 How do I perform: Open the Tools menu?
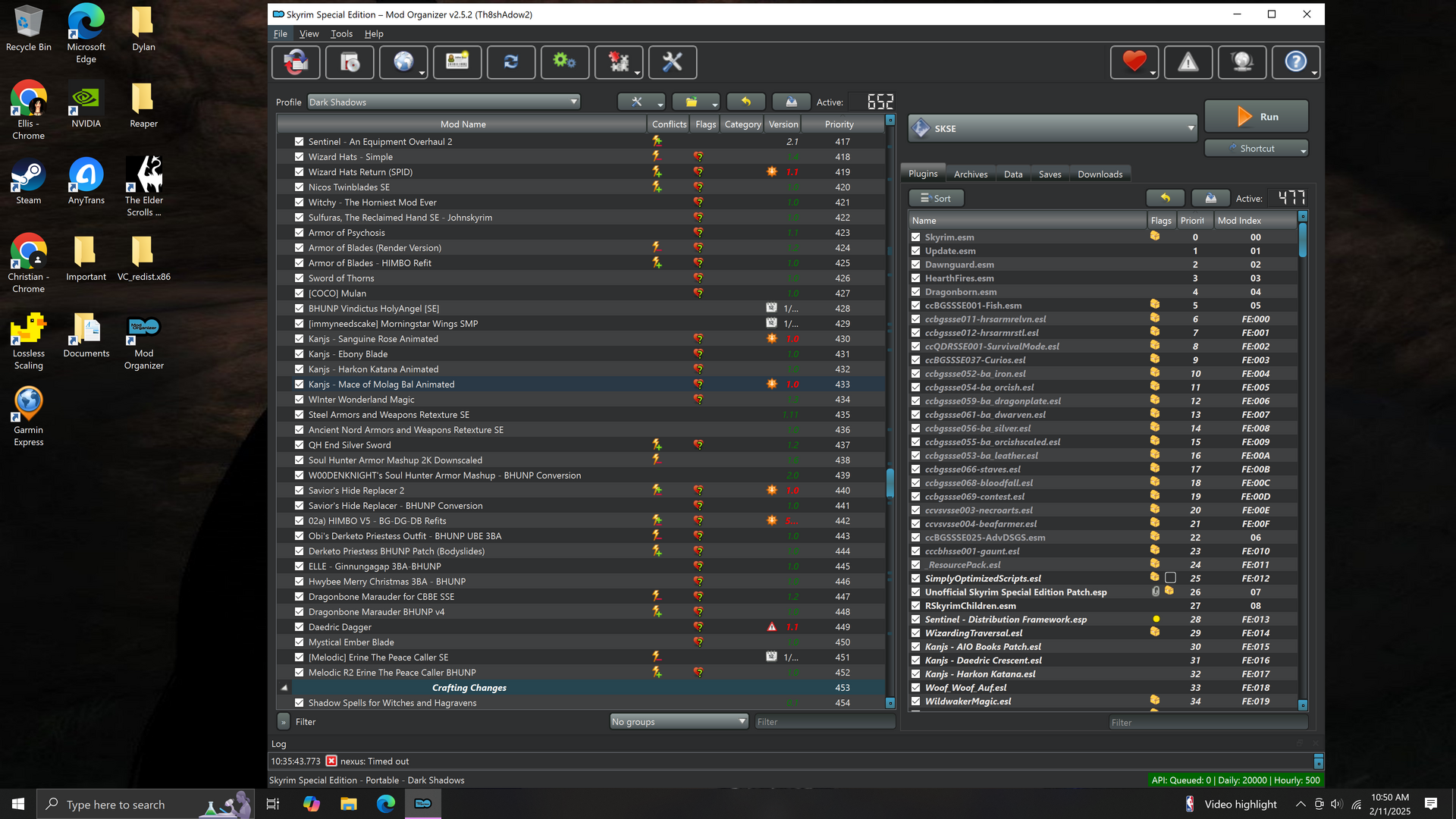[341, 34]
